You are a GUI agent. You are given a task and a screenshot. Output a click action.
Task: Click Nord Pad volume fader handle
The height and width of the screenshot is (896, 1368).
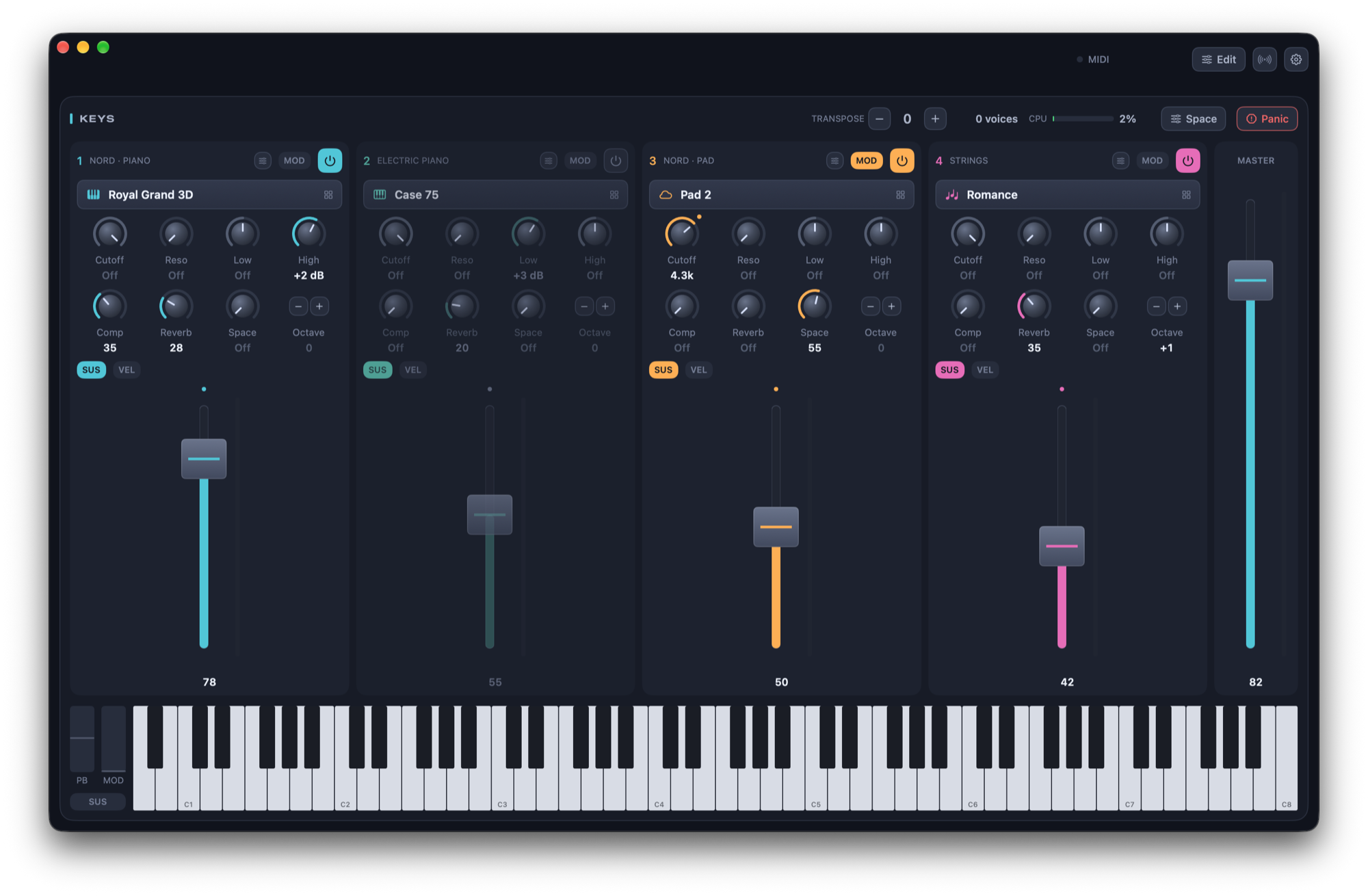click(776, 527)
